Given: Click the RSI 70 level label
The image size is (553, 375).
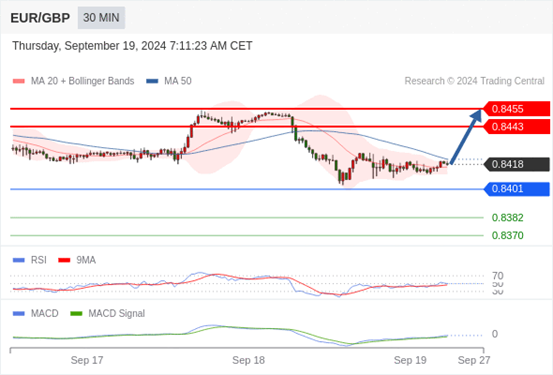Looking at the screenshot, I should [498, 276].
